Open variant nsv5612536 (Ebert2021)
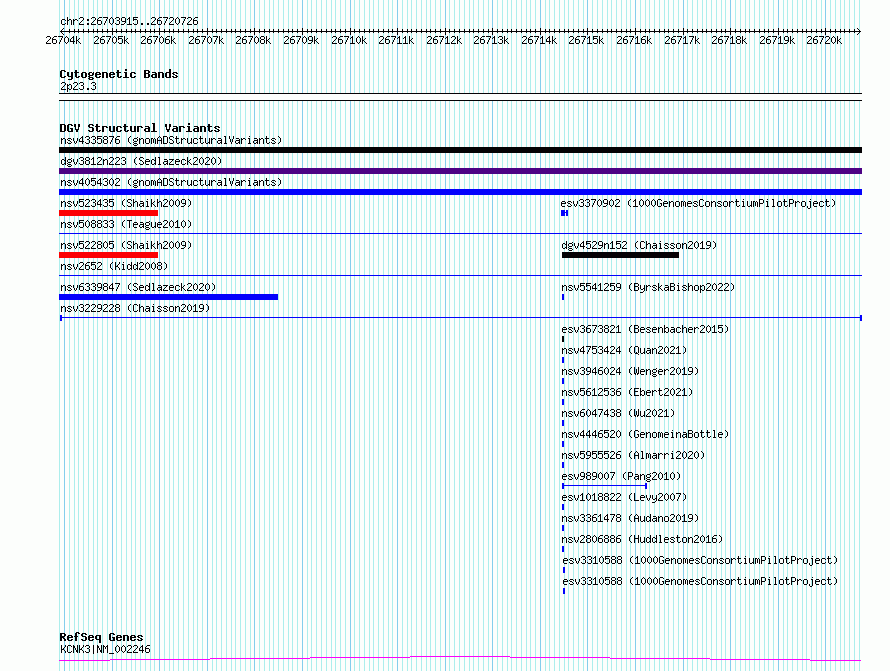Screen dimensions: 890x671 coord(627,392)
